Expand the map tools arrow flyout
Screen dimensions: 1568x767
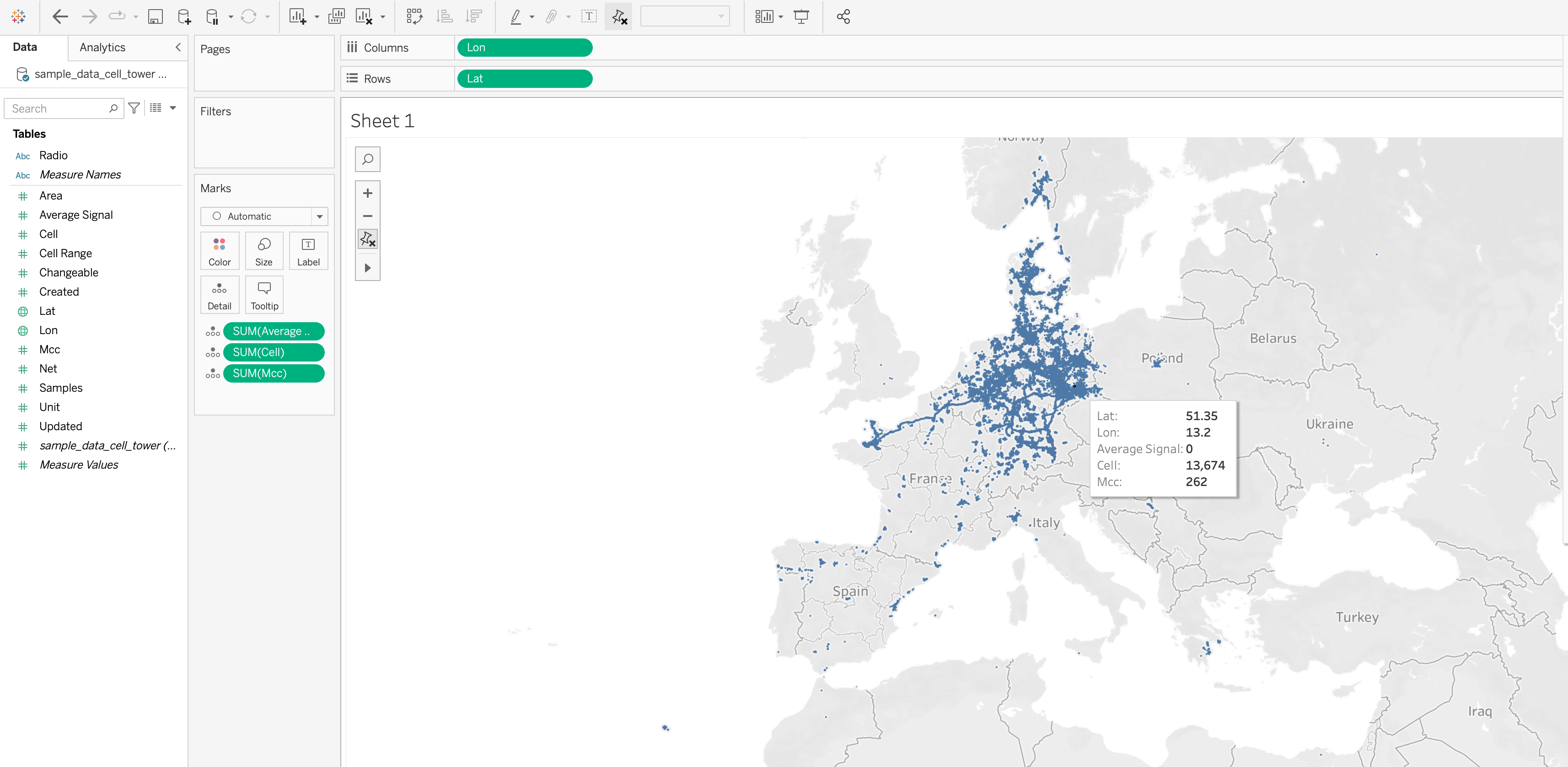pos(368,268)
